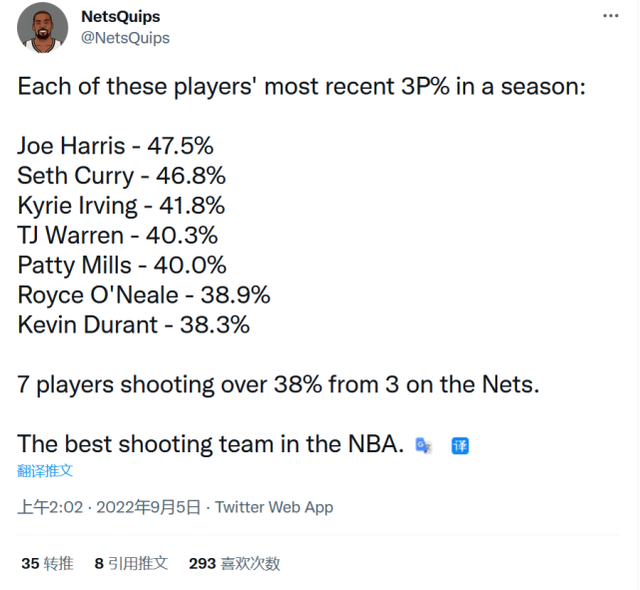View the 293 喜欢次数 likes list
The height and width of the screenshot is (590, 640).
click(x=234, y=563)
